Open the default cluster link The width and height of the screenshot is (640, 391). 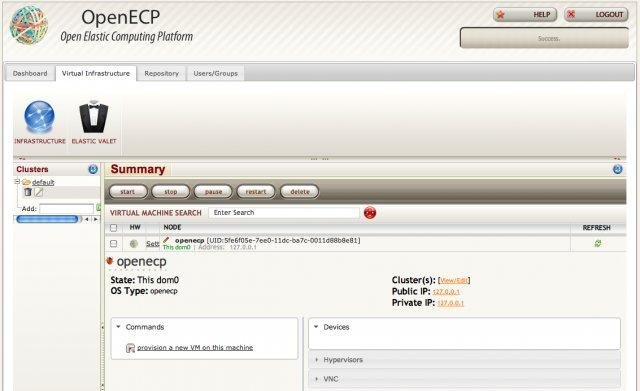[x=43, y=182]
